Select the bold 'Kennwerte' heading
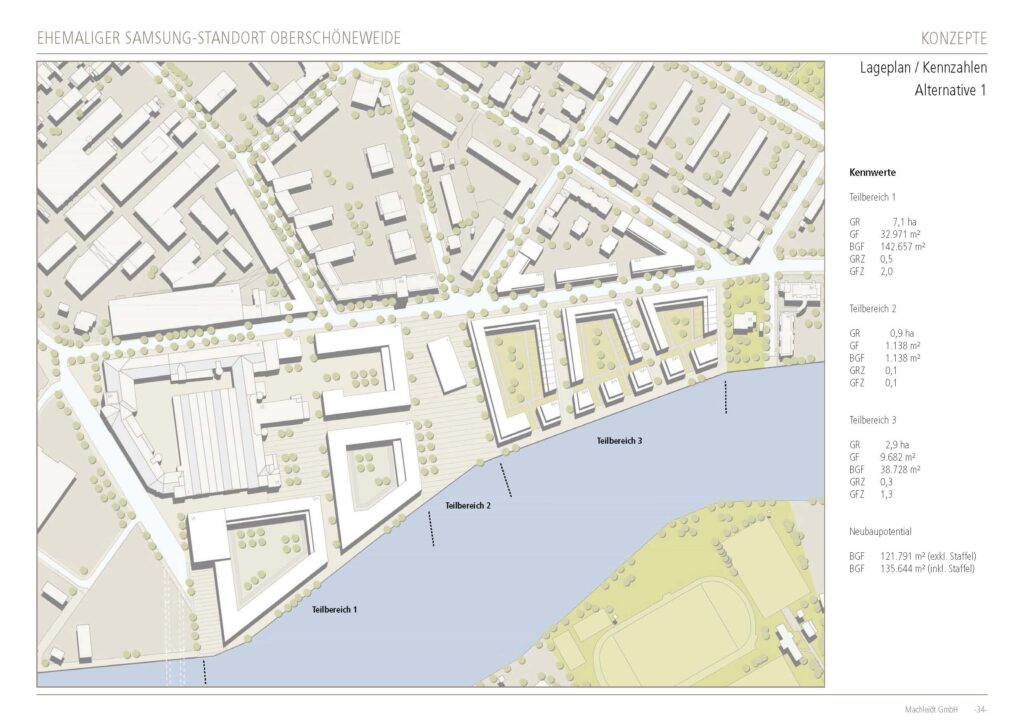 click(x=872, y=172)
